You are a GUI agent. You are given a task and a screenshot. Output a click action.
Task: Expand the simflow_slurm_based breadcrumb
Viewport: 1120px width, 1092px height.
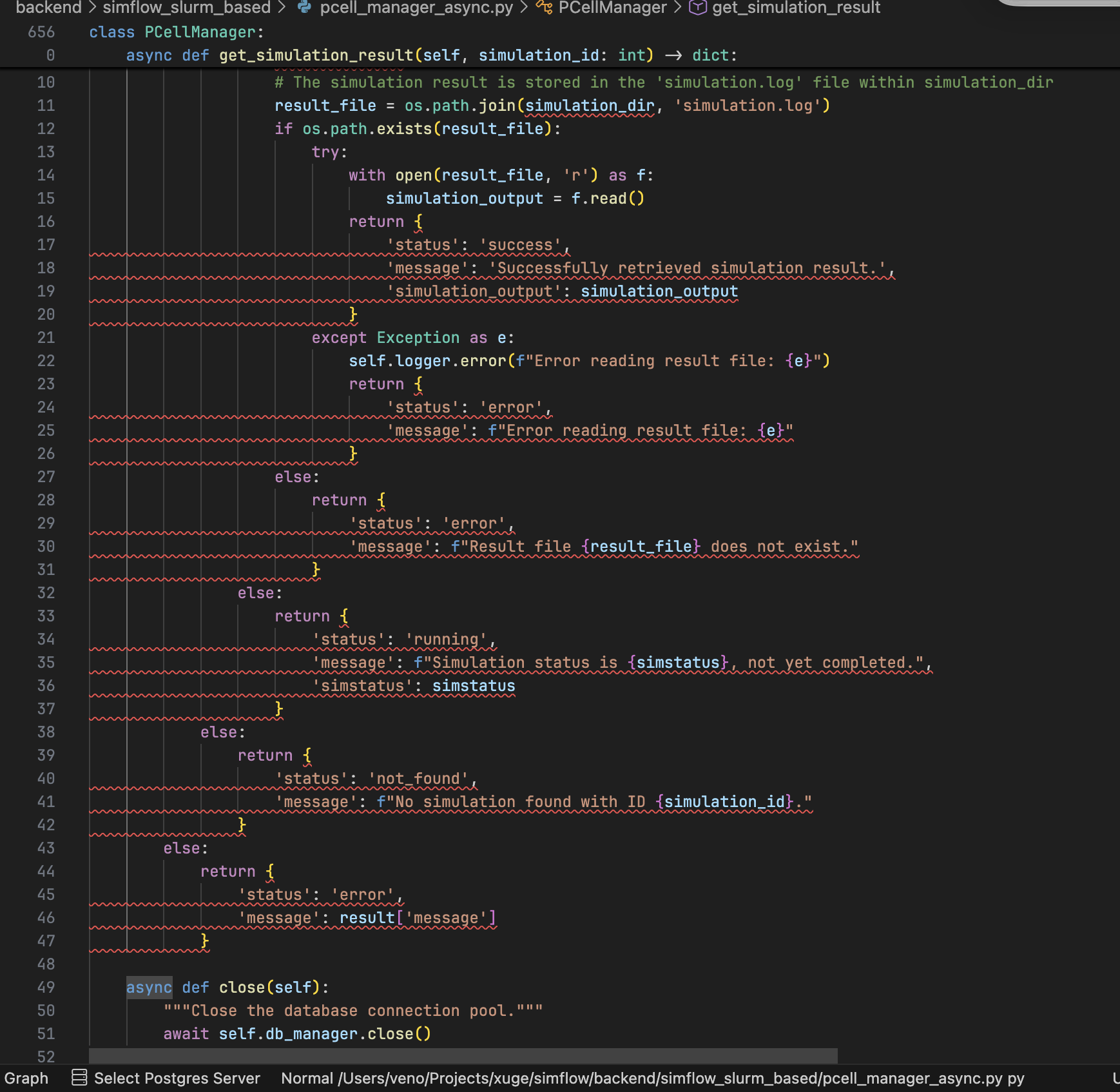(186, 7)
